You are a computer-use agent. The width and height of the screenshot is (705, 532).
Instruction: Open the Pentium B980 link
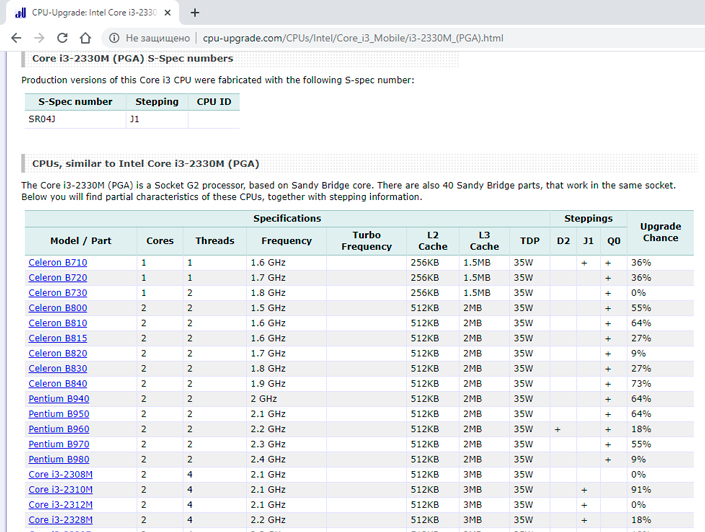58,459
